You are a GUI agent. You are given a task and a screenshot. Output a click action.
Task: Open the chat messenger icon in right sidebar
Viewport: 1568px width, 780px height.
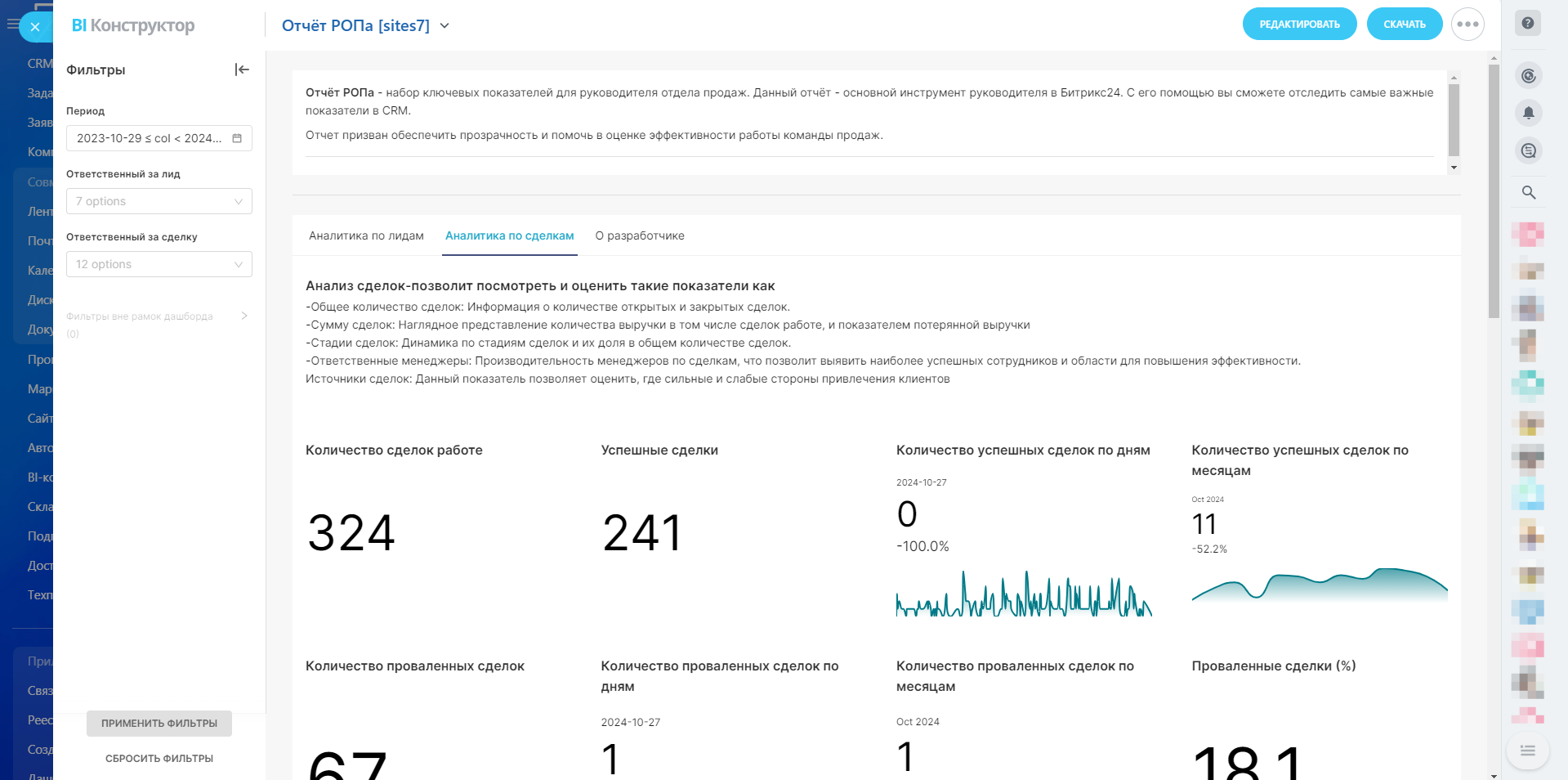point(1528,150)
